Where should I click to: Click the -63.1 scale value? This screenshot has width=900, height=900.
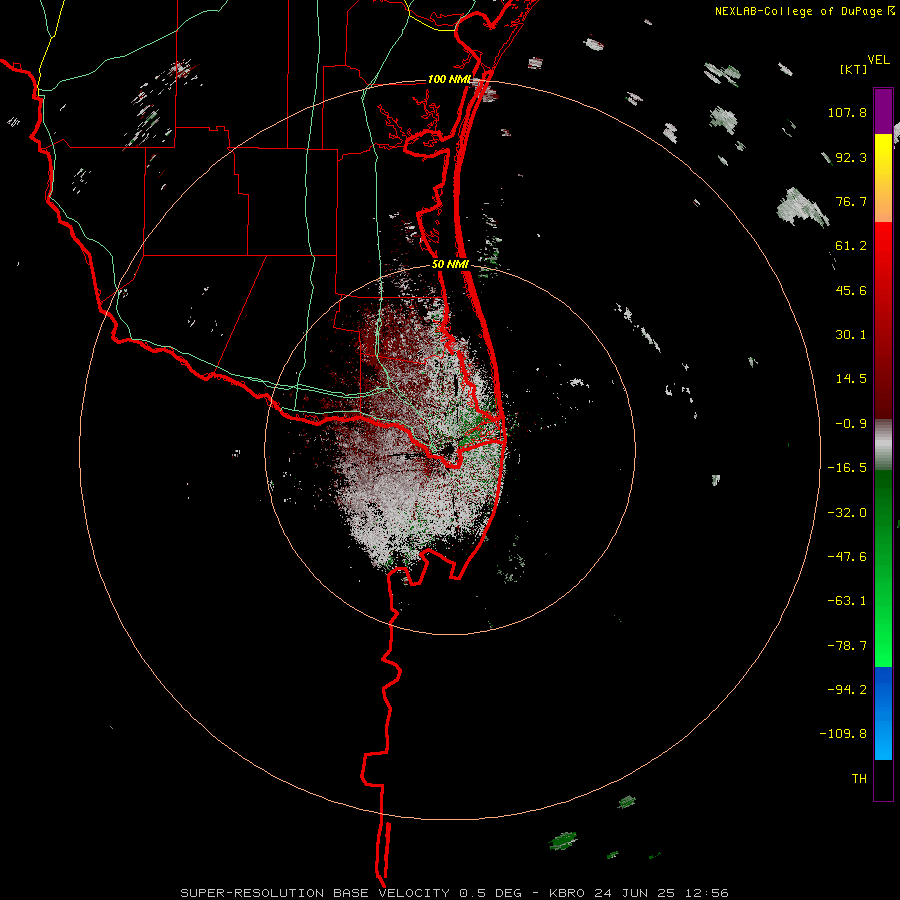click(847, 601)
